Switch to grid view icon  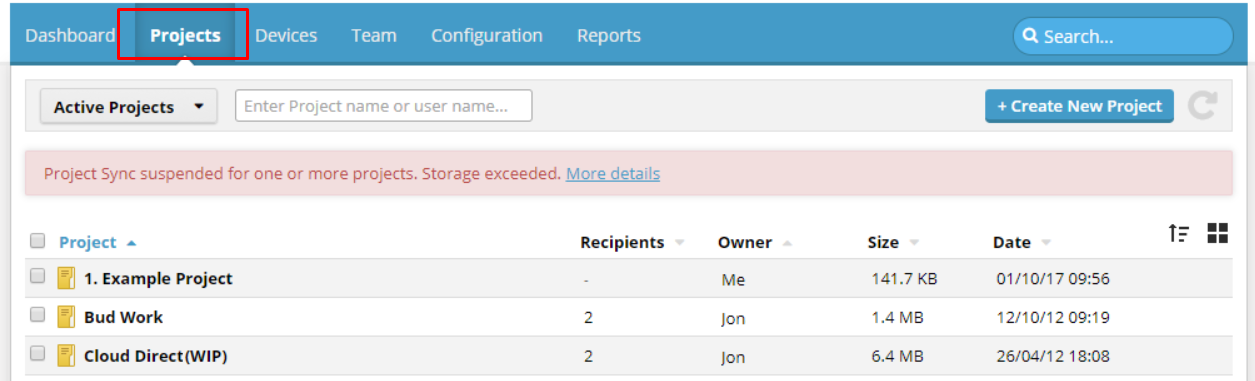coord(1217,234)
